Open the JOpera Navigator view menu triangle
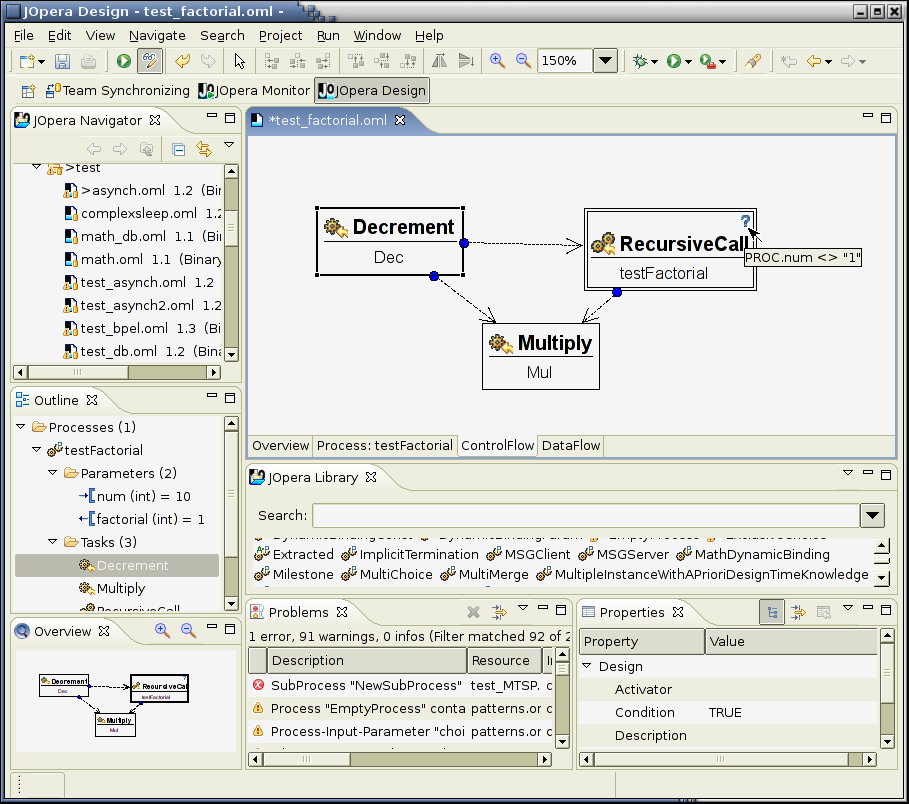Screen dimensions: 909x804 pos(229,145)
